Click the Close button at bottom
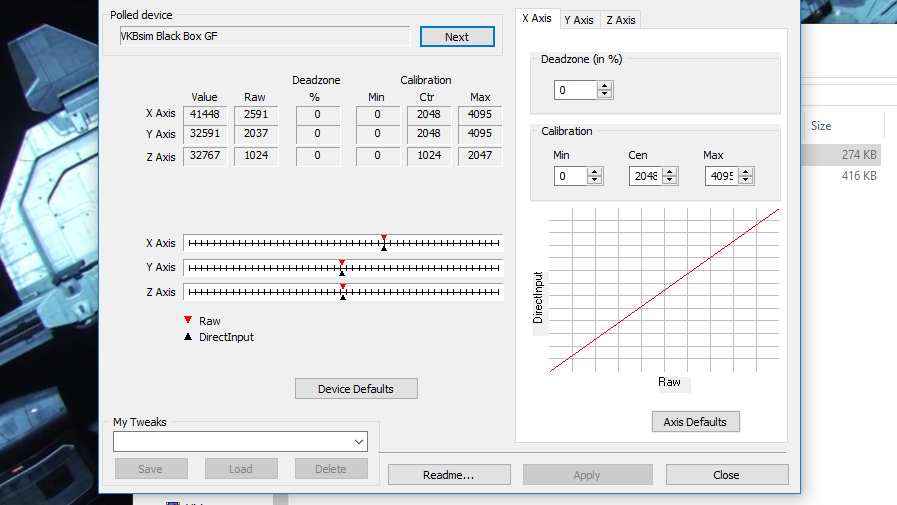897x505 pixels. [726, 475]
